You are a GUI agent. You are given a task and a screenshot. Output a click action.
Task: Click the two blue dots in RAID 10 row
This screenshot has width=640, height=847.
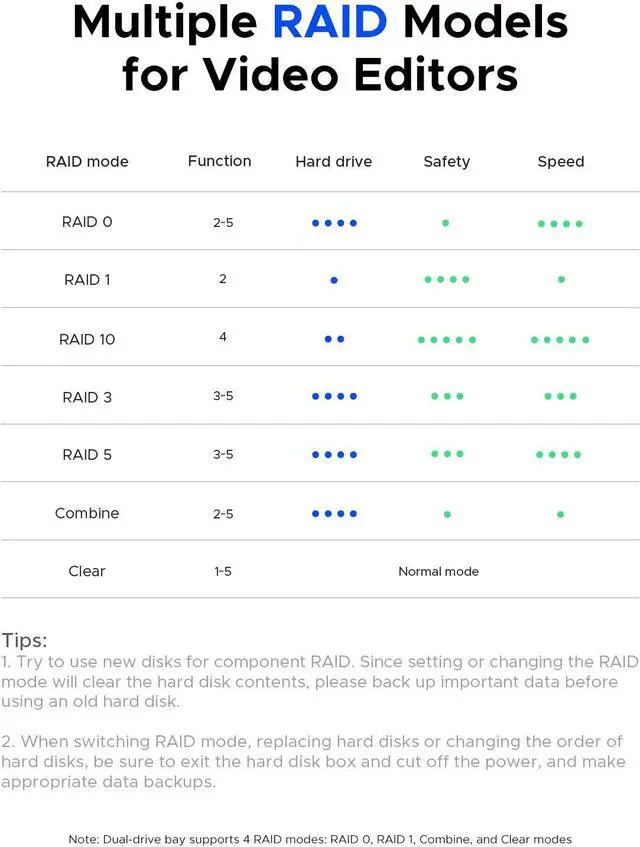click(x=334, y=339)
